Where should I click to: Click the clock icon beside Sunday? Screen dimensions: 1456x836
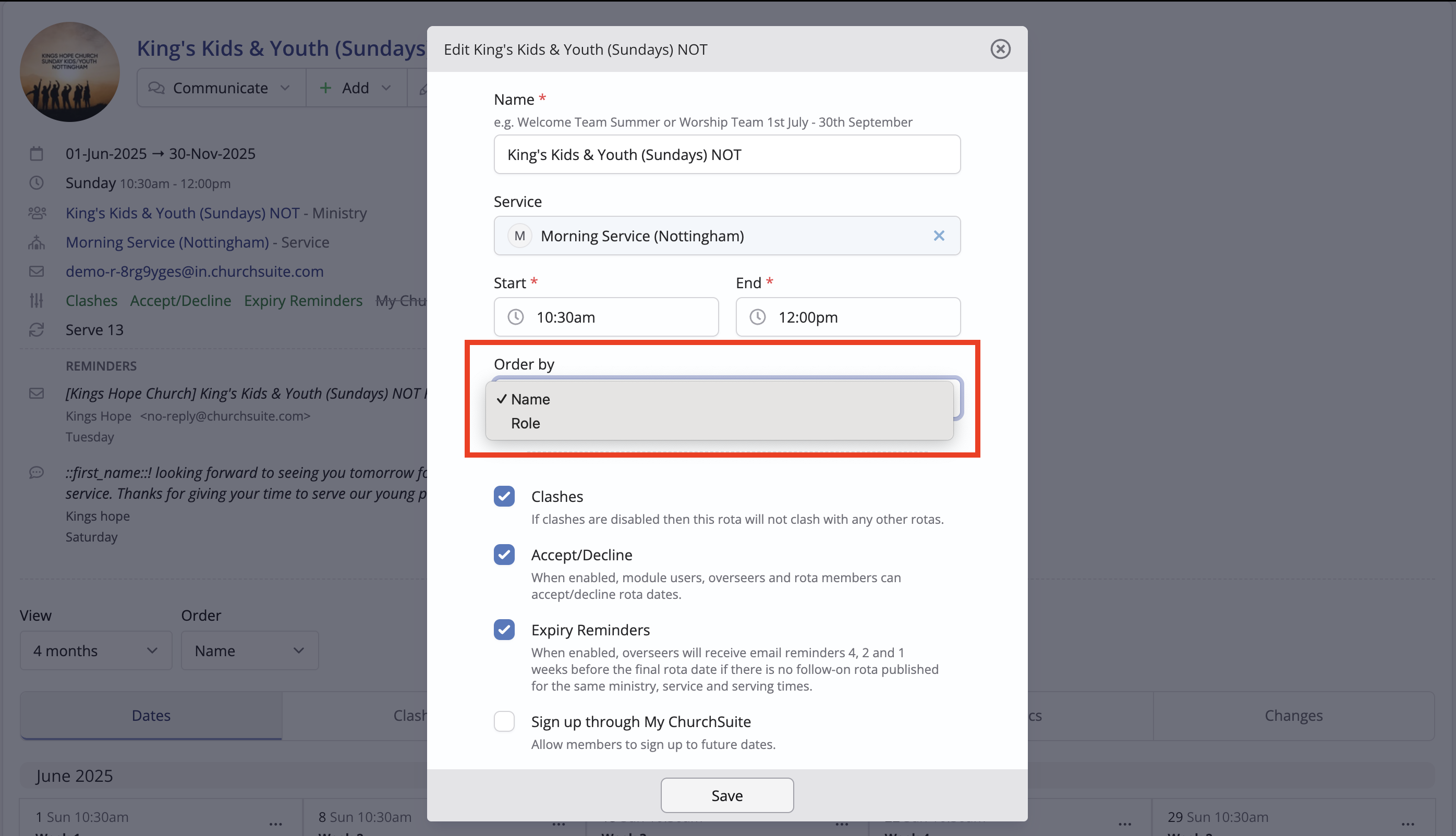[36, 182]
